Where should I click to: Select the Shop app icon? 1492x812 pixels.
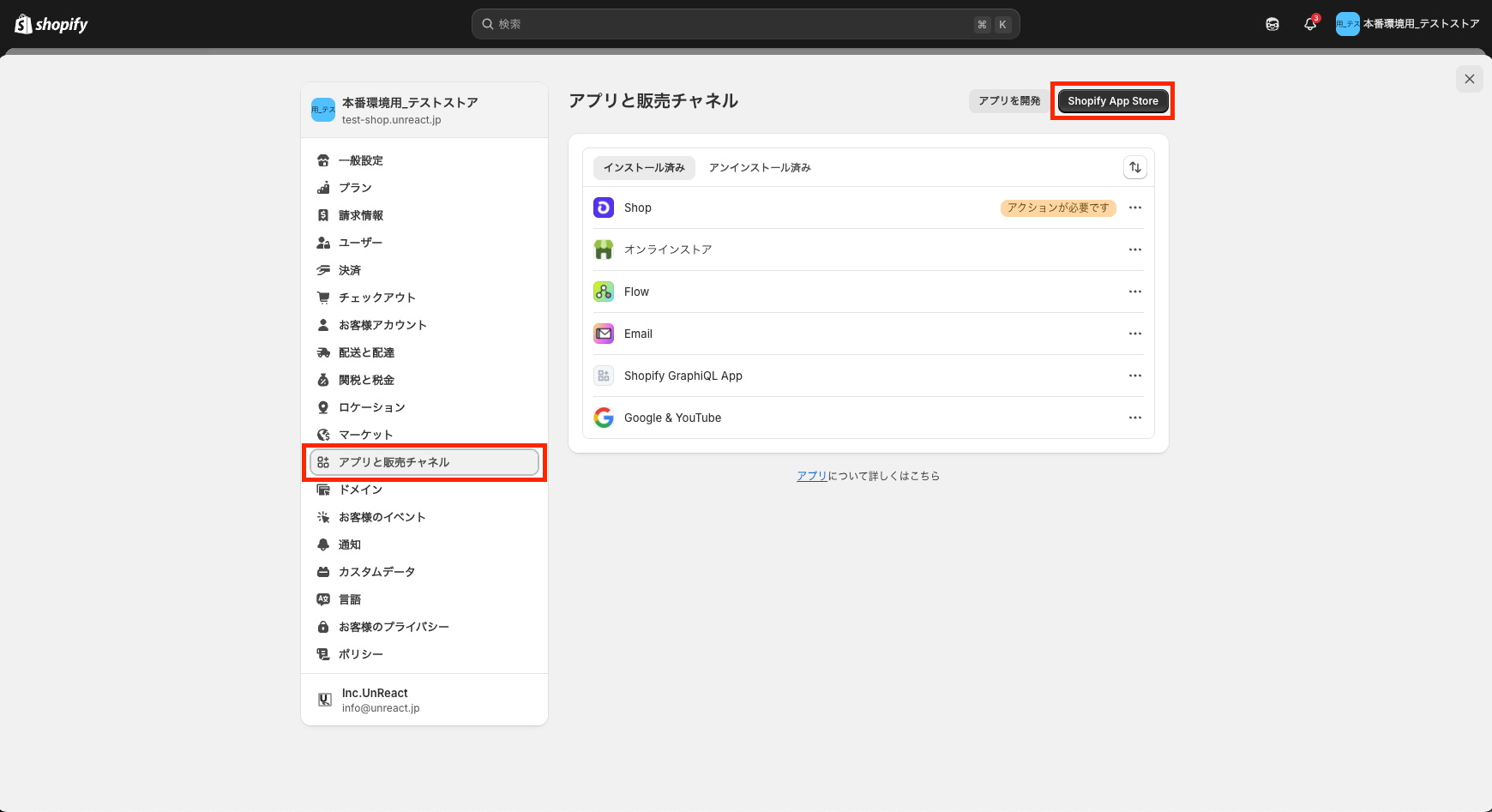(x=604, y=208)
